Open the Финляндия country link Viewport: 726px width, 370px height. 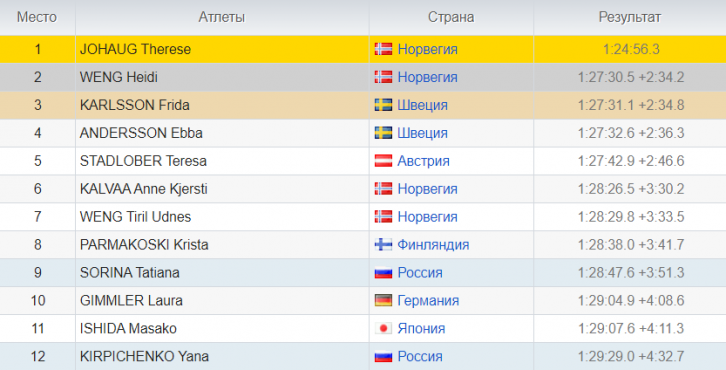[x=433, y=245]
